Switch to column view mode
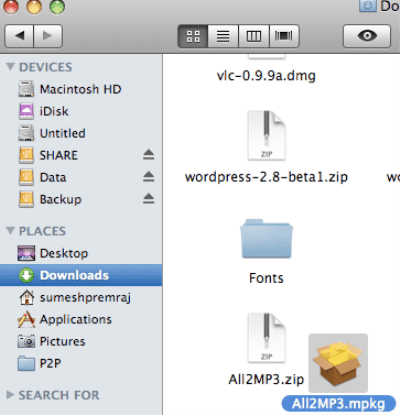Screen dimensions: 400x415 click(x=254, y=36)
